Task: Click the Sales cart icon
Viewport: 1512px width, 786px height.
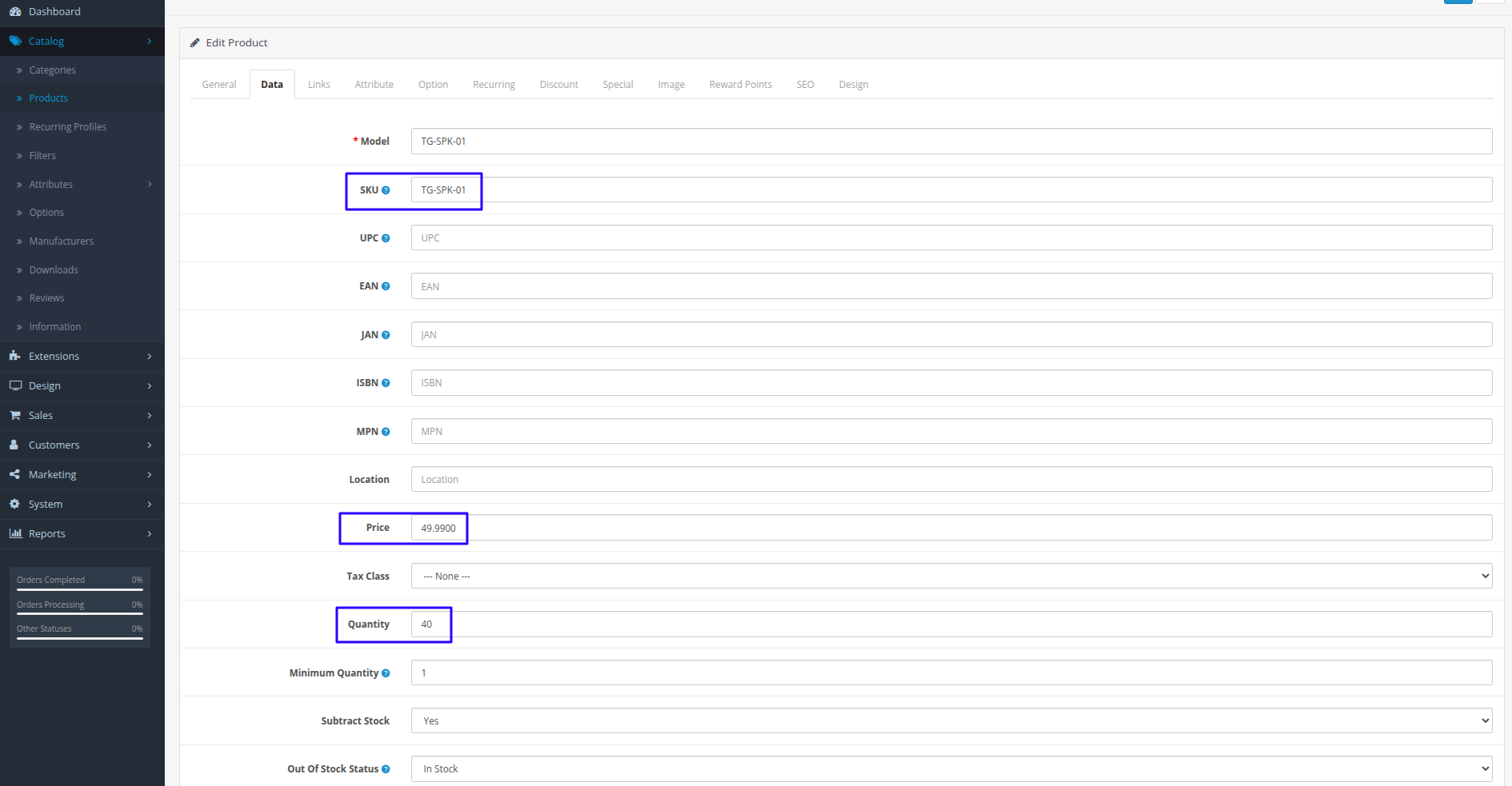Action: coord(15,415)
